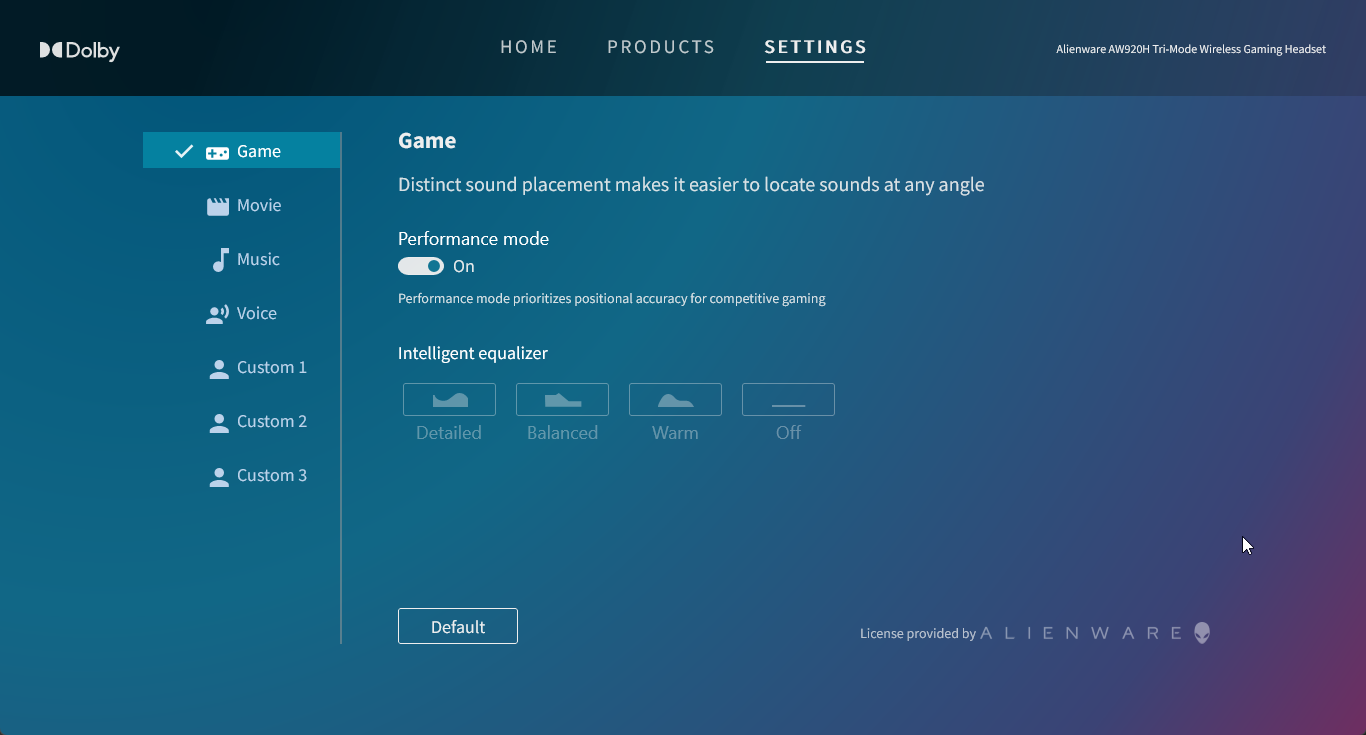The width and height of the screenshot is (1366, 735).
Task: Click the Custom 2 person icon
Action: pyautogui.click(x=219, y=422)
